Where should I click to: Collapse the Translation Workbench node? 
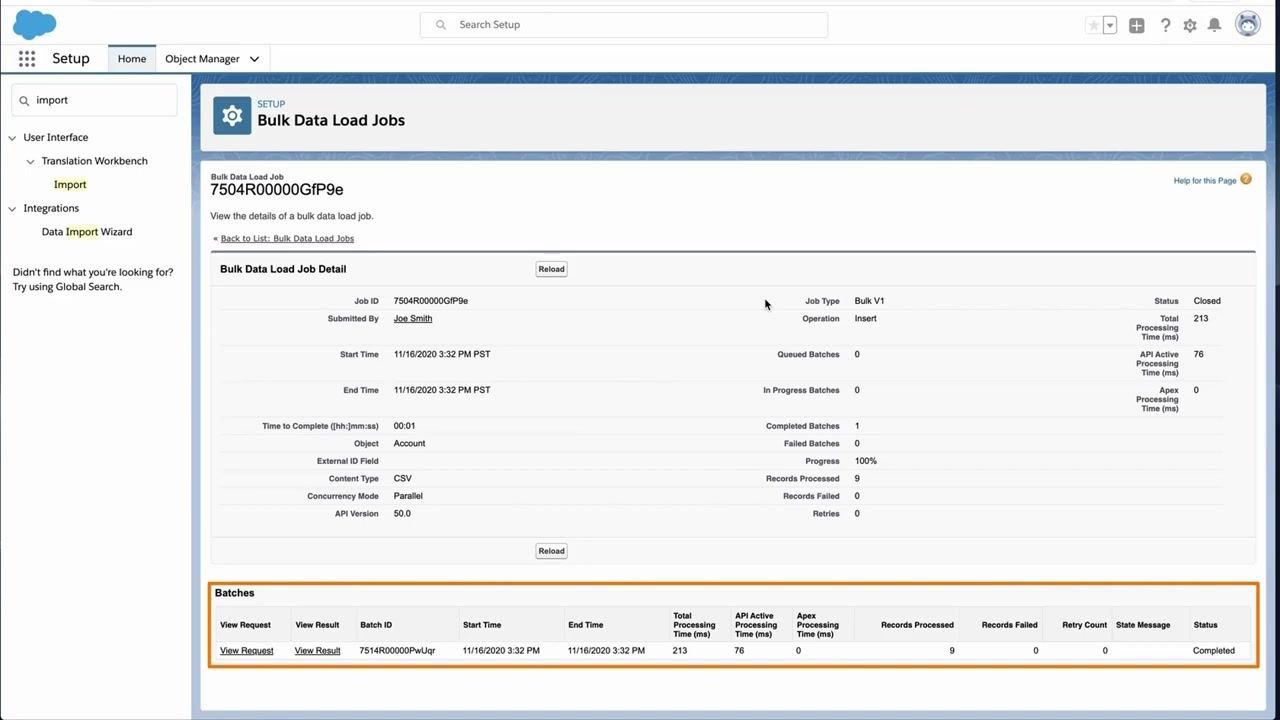pyautogui.click(x=30, y=161)
